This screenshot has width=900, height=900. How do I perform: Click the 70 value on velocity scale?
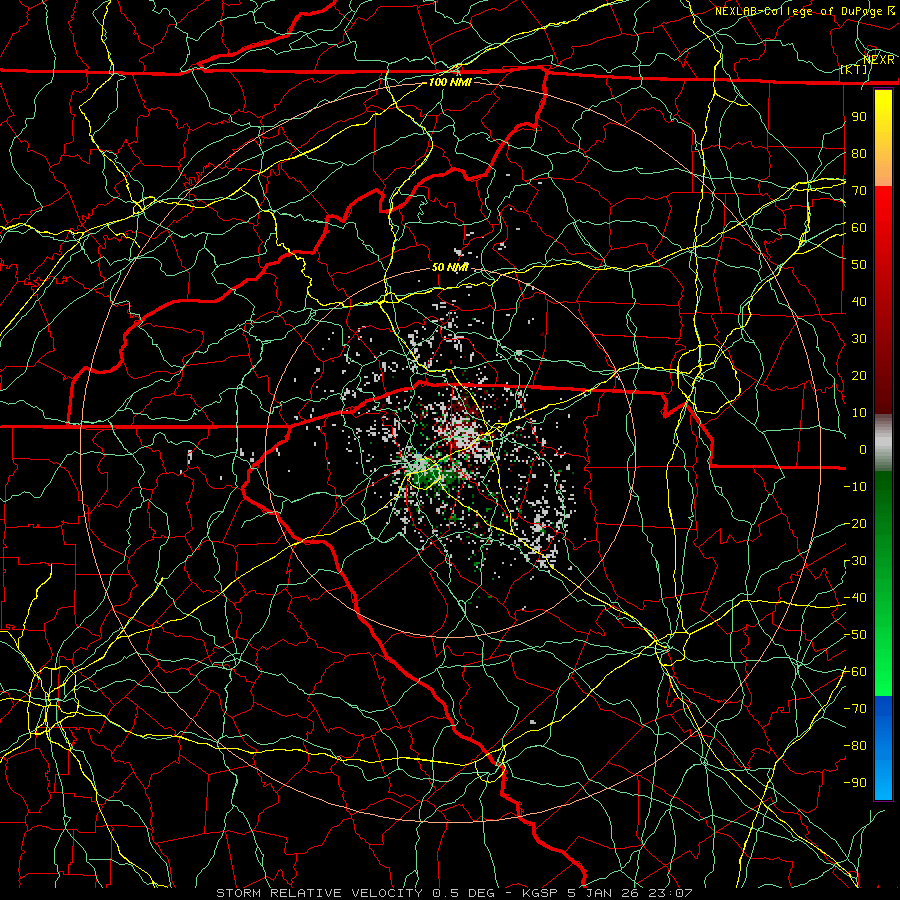(859, 191)
